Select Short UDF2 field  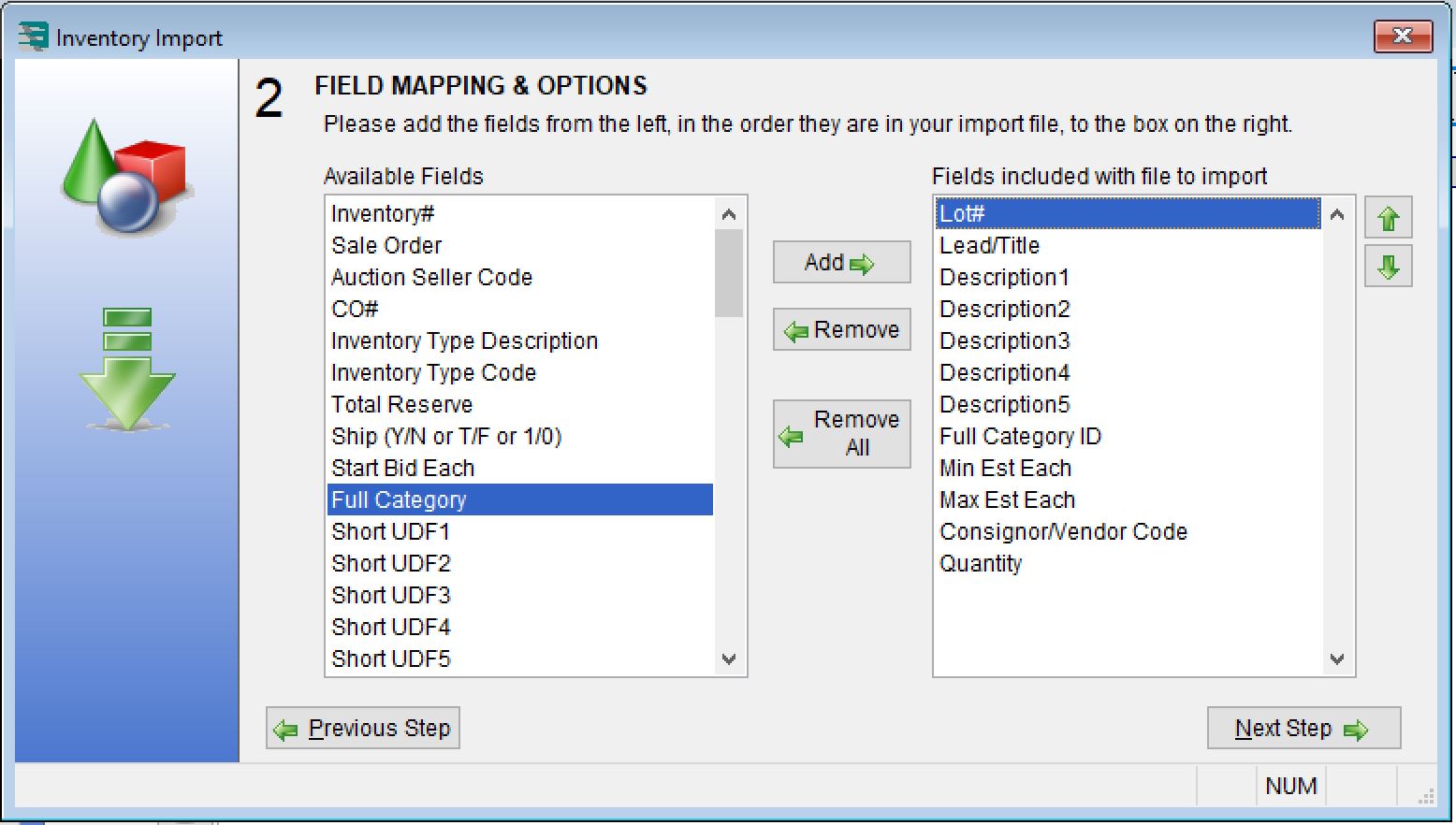(x=520, y=564)
